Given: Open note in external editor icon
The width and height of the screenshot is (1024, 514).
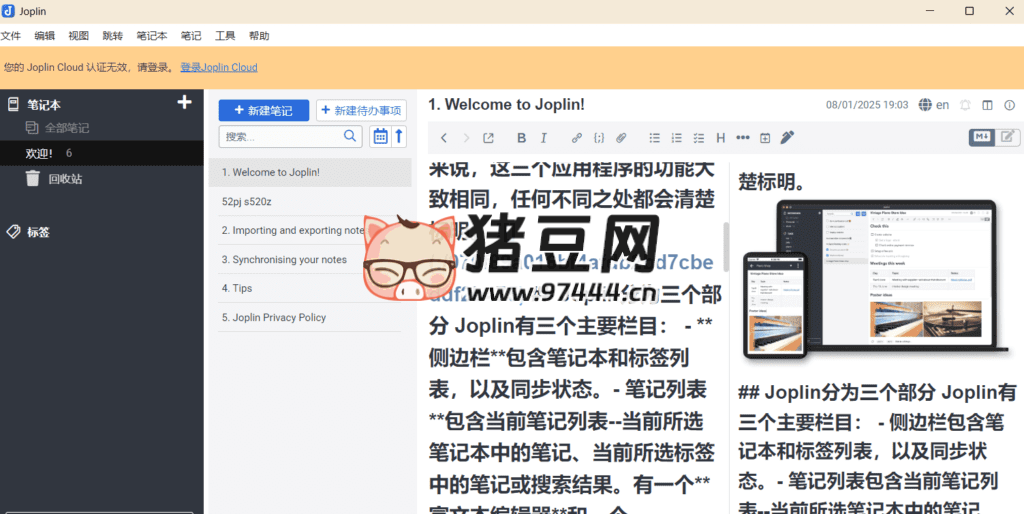Looking at the screenshot, I should 488,138.
